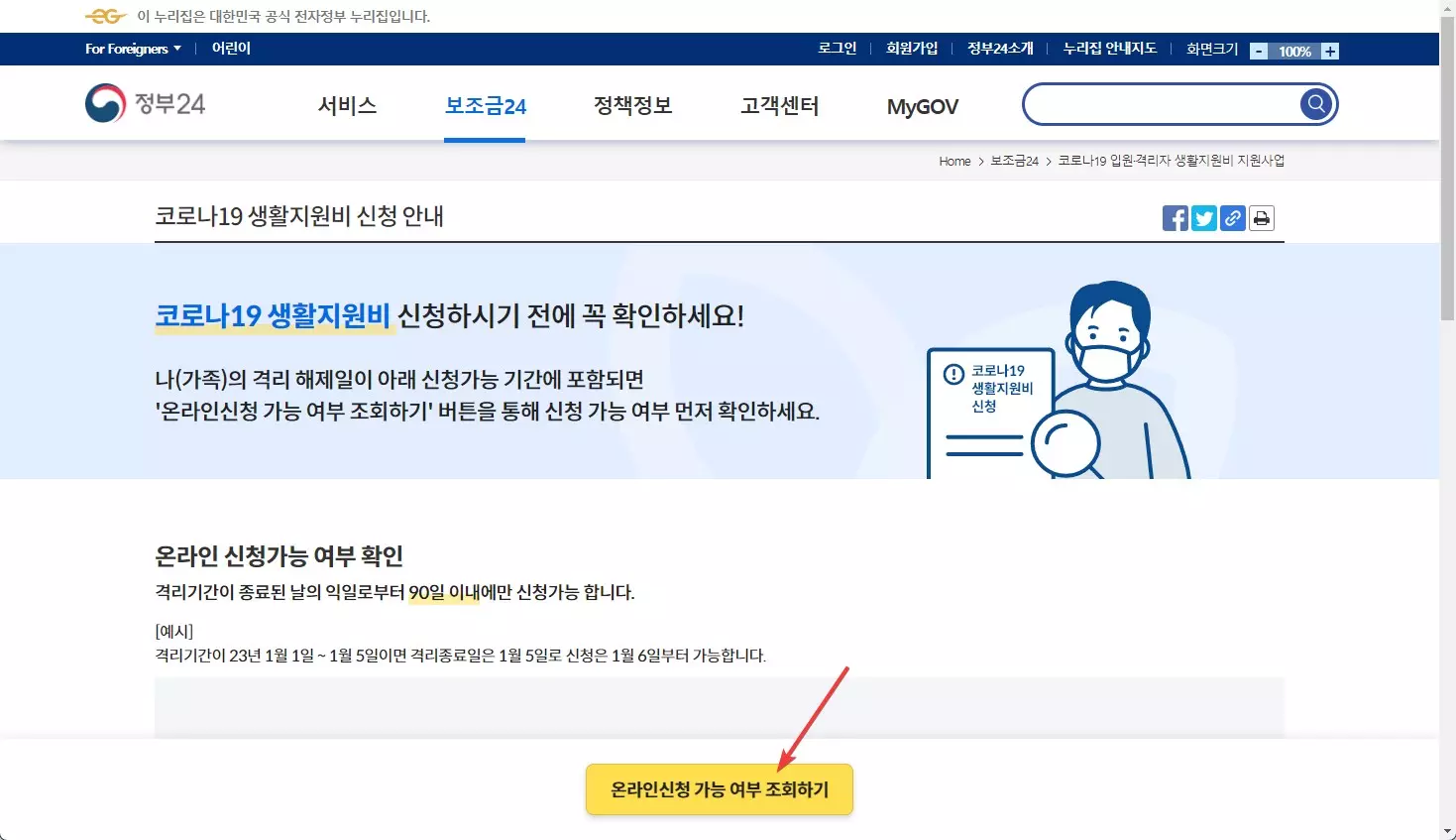The width and height of the screenshot is (1456, 840).
Task: Share page via the Twitter icon
Action: click(x=1203, y=218)
